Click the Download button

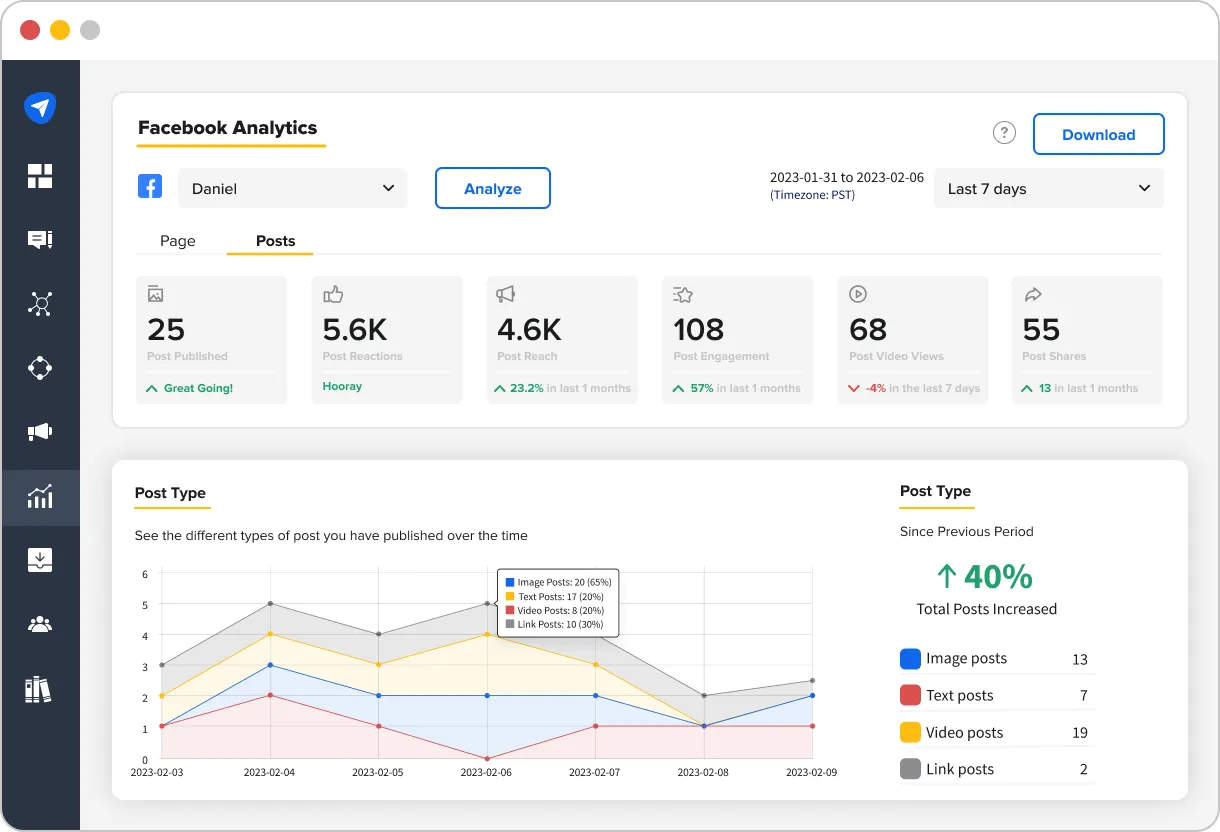tap(1098, 134)
